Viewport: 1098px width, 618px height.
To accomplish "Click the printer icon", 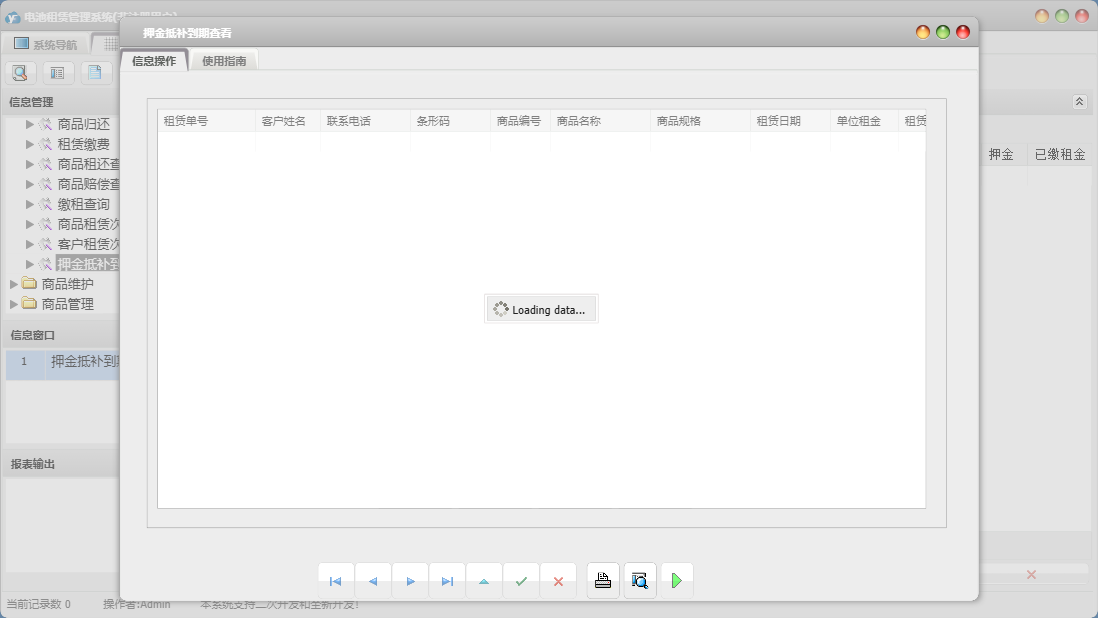I will point(603,581).
